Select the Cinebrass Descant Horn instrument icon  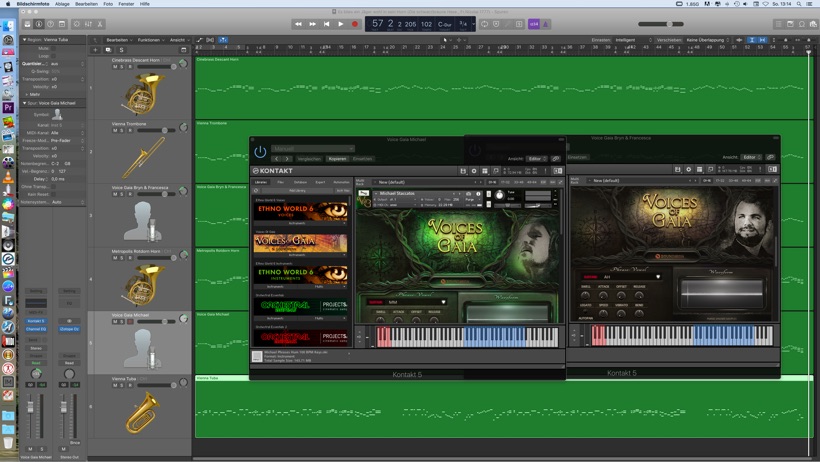click(x=143, y=94)
